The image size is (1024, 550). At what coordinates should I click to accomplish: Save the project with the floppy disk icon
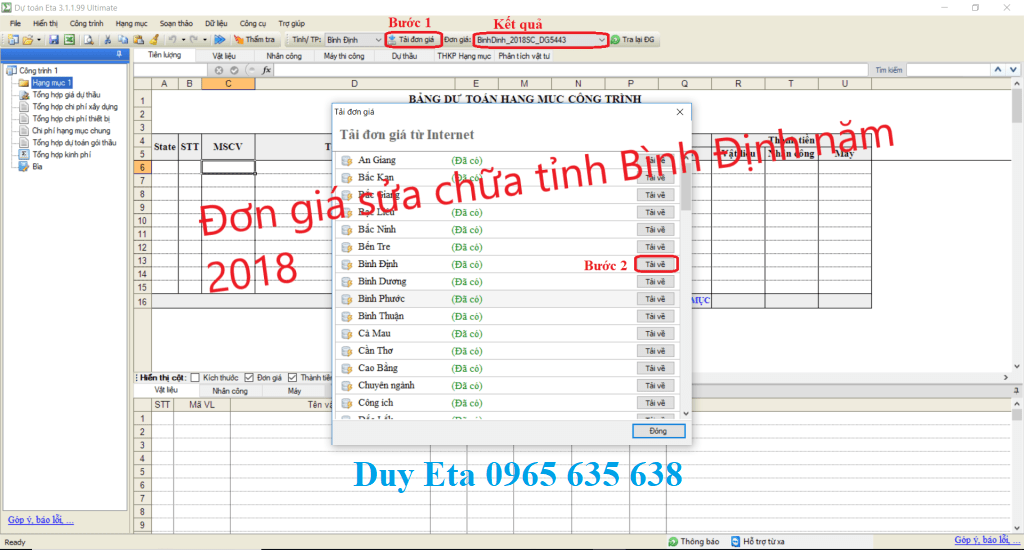[x=54, y=40]
